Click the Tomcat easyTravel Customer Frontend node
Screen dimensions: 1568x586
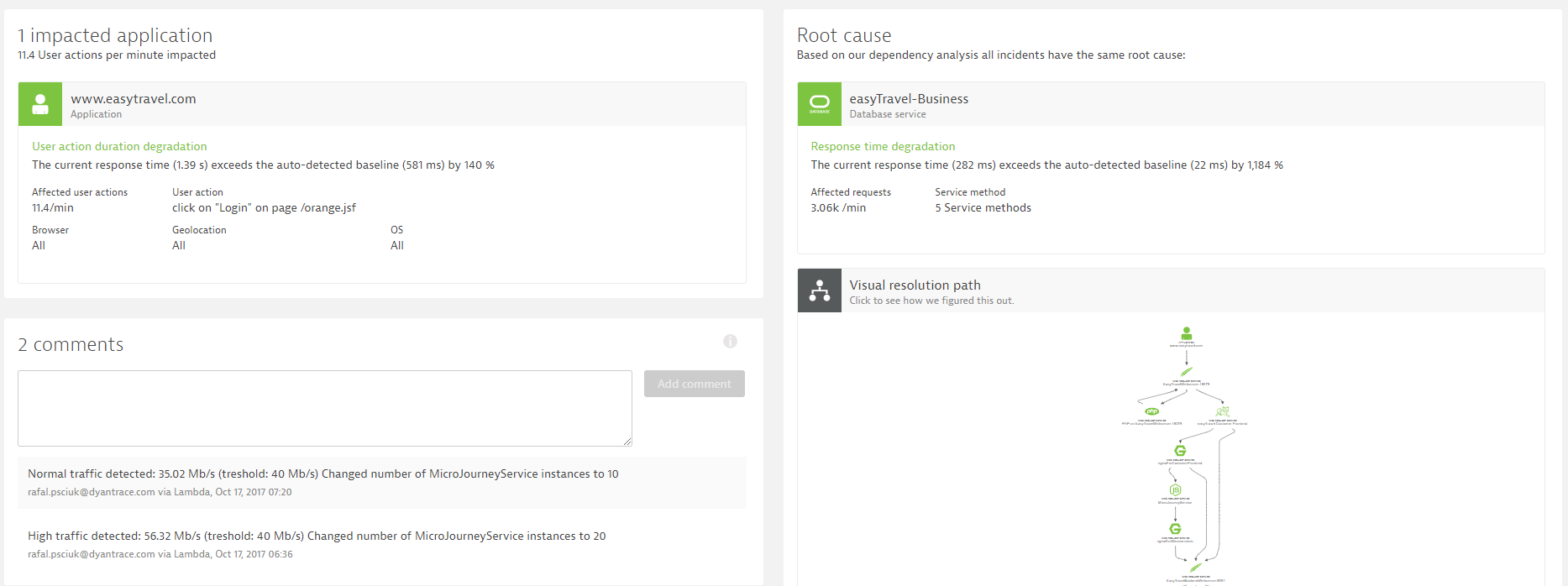click(x=1222, y=411)
